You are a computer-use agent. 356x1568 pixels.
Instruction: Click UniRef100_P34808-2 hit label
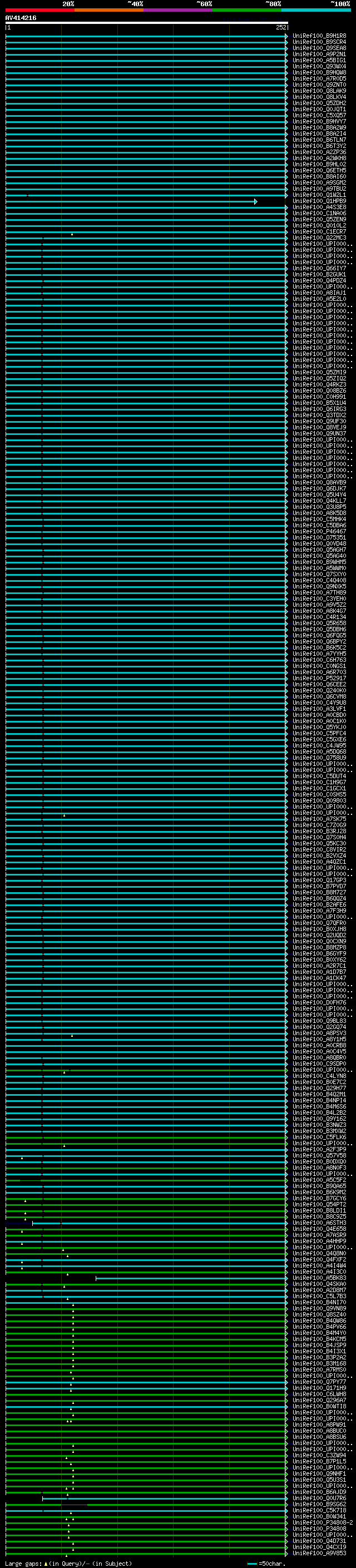tap(323, 1522)
